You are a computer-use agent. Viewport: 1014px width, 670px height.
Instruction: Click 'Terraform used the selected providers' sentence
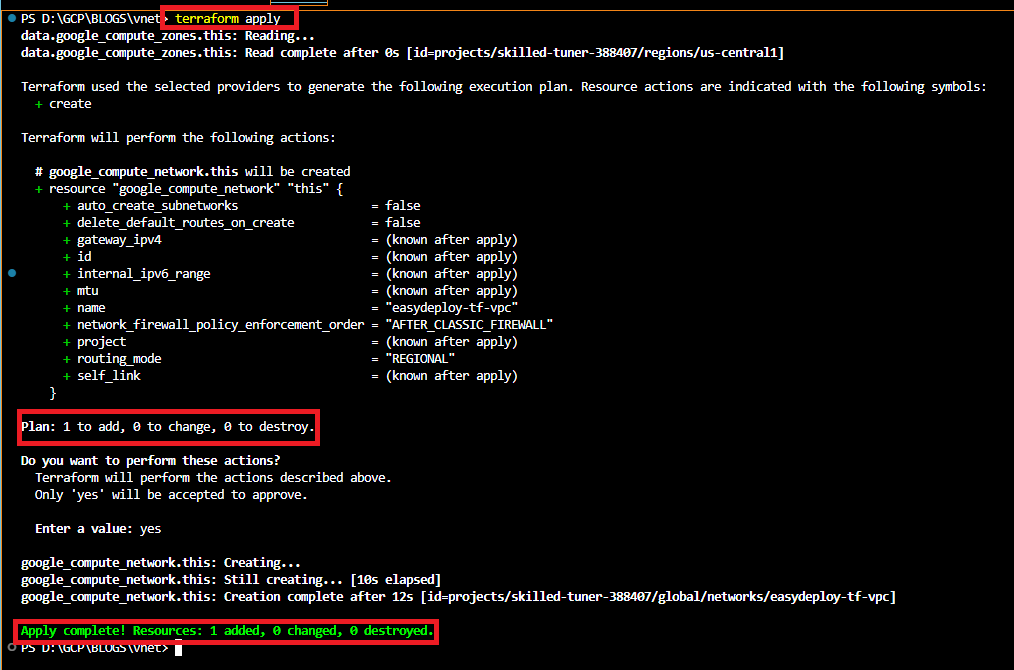(503, 87)
